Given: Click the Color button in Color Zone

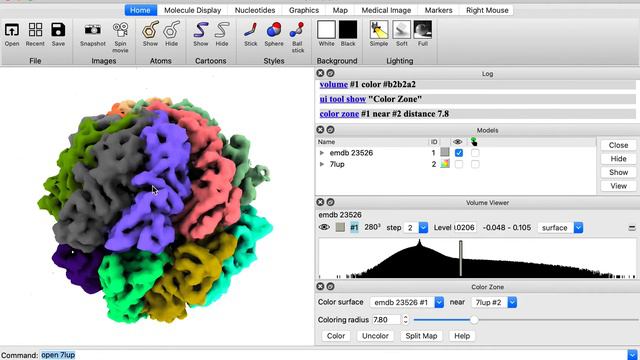Looking at the screenshot, I should pyautogui.click(x=336, y=336).
